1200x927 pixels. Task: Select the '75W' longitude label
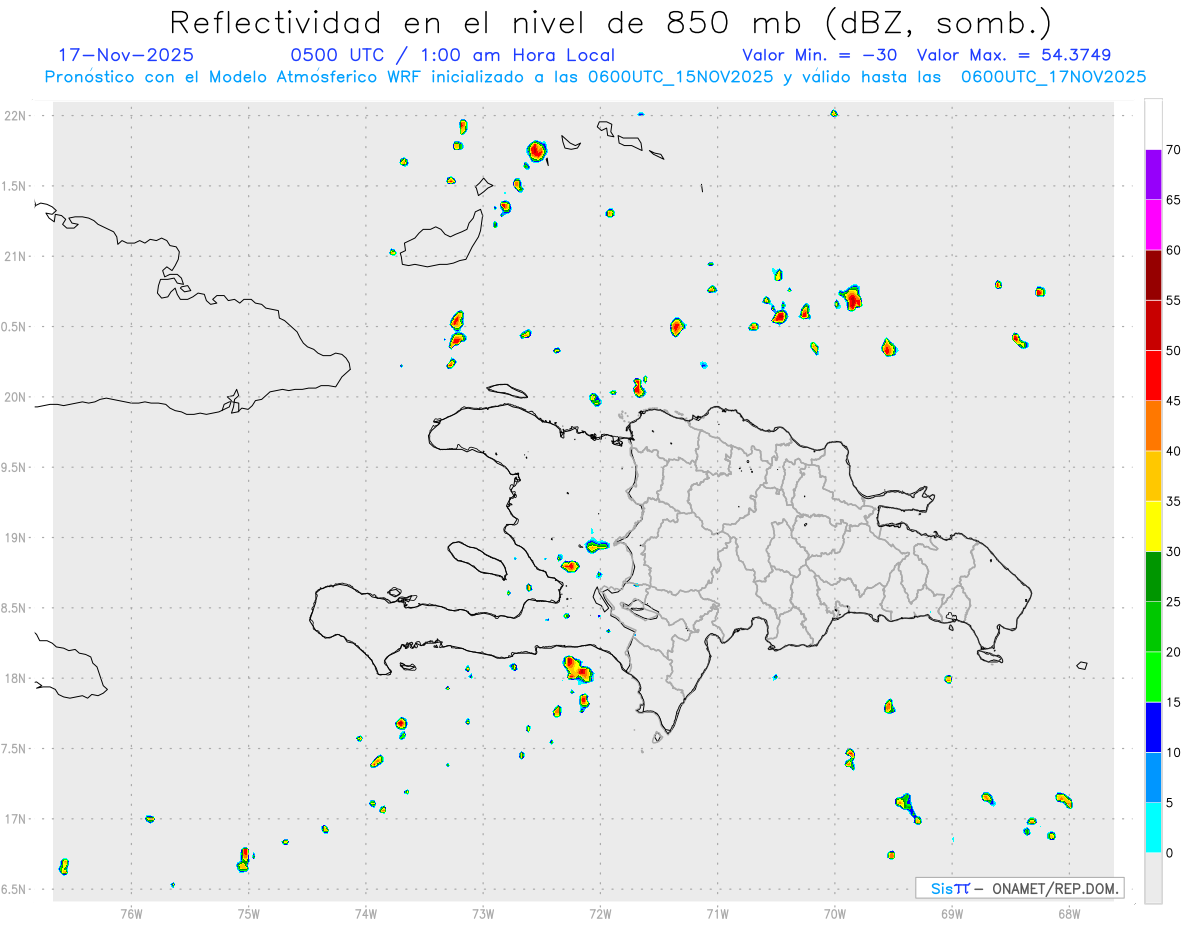click(248, 913)
